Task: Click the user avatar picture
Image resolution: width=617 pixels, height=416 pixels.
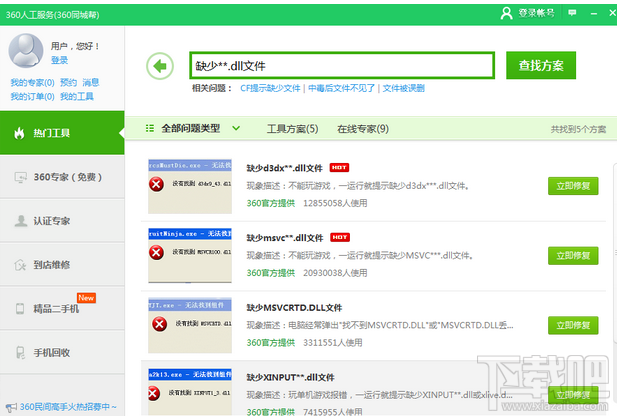Action: tap(26, 50)
